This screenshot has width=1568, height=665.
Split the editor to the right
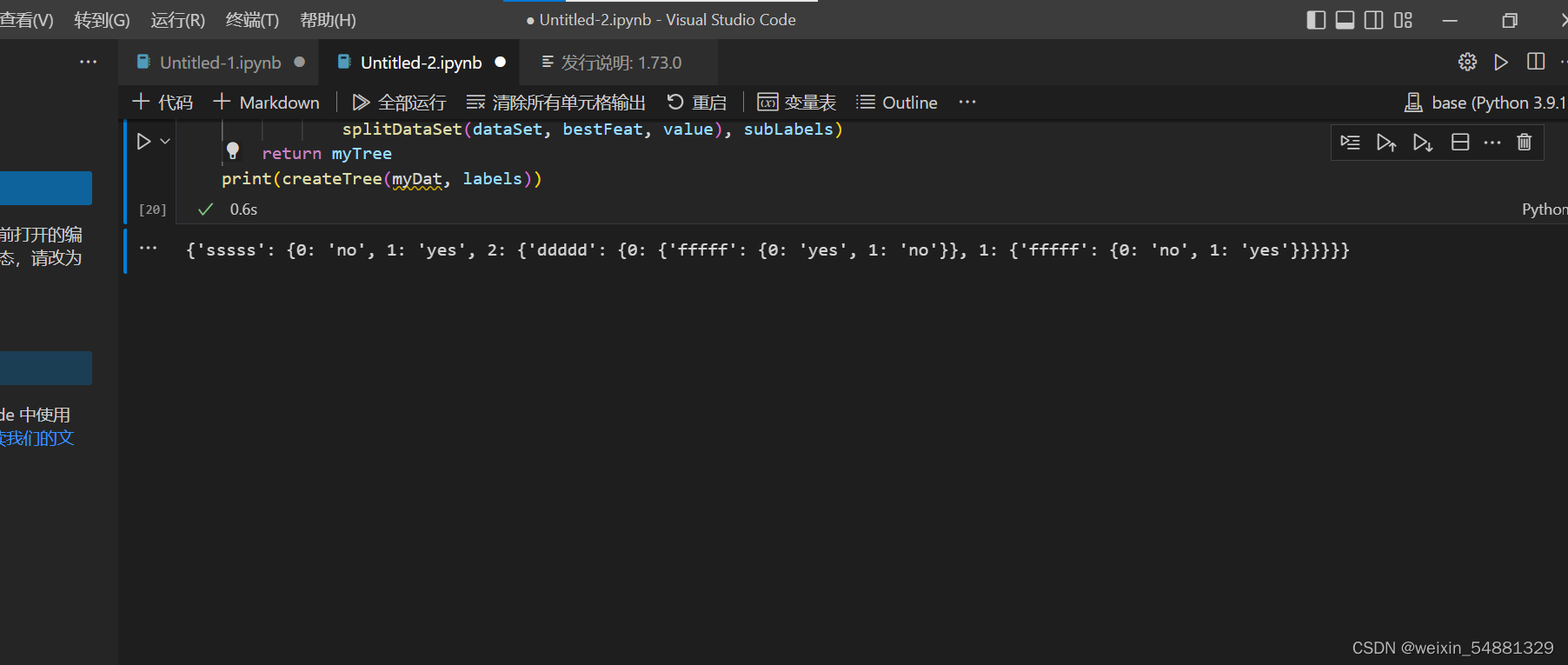pos(1536,62)
